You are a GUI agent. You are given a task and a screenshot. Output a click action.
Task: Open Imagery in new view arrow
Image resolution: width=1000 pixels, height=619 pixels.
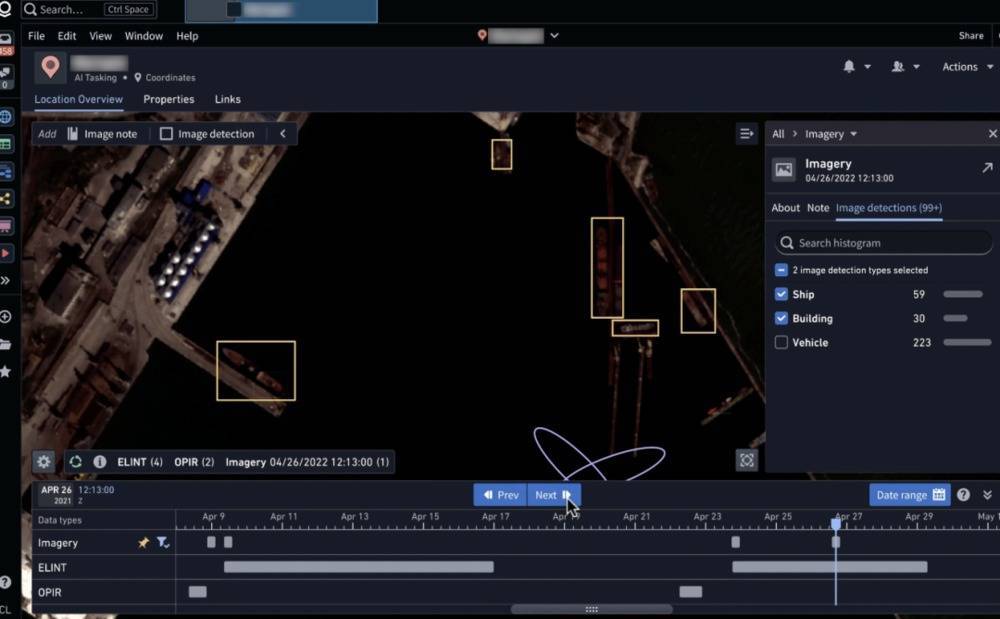pyautogui.click(x=987, y=168)
